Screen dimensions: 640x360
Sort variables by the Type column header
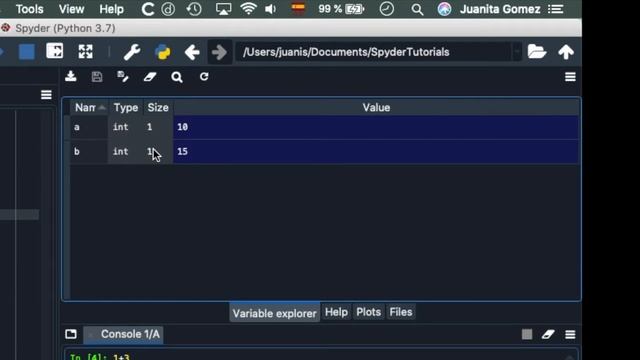(126, 108)
